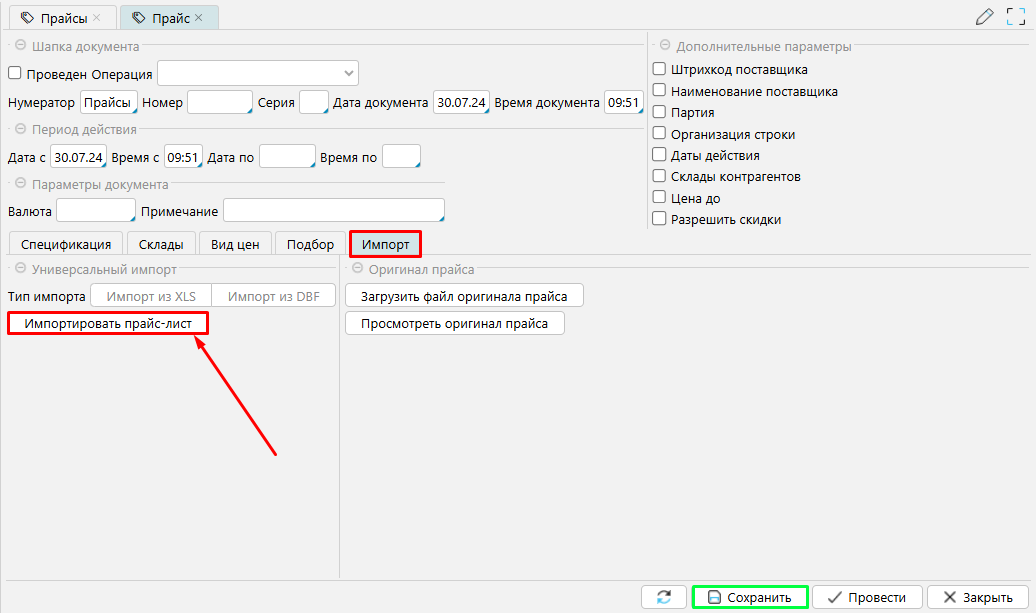Select the Импорт из XLS option

(x=151, y=296)
